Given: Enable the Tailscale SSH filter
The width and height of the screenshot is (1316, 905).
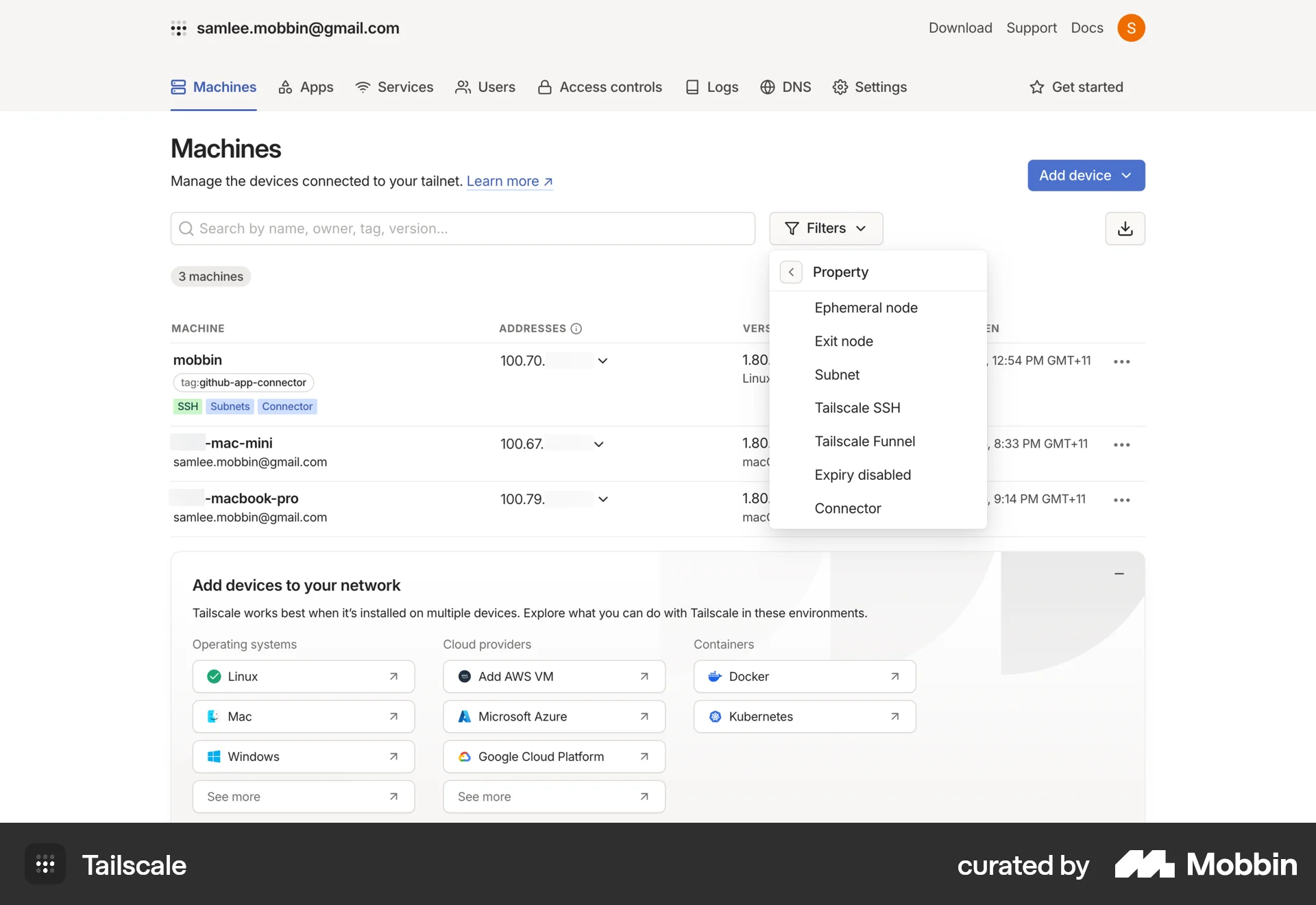Looking at the screenshot, I should 857,407.
